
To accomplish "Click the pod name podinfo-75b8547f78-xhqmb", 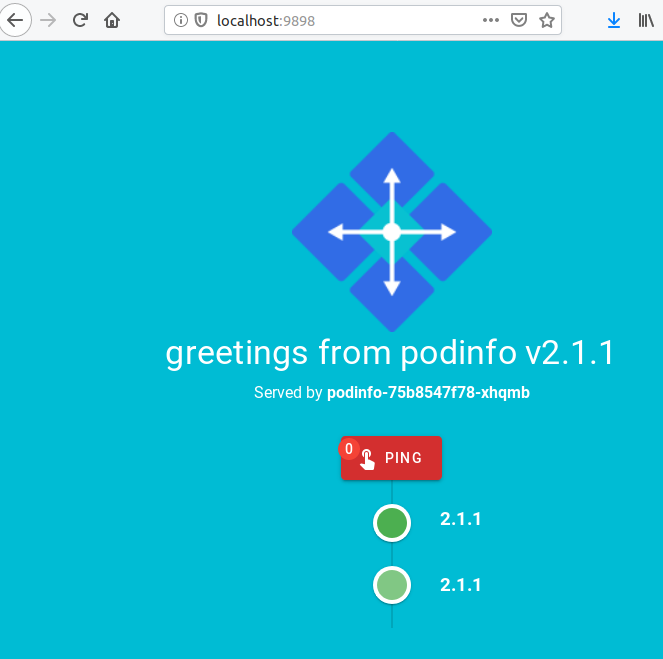I will tap(428, 393).
